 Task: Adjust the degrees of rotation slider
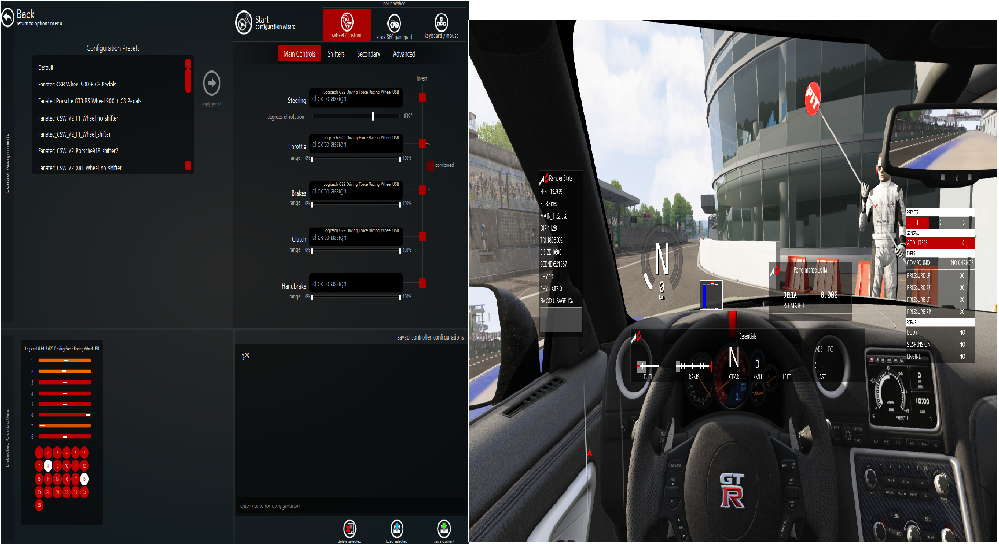[357, 116]
